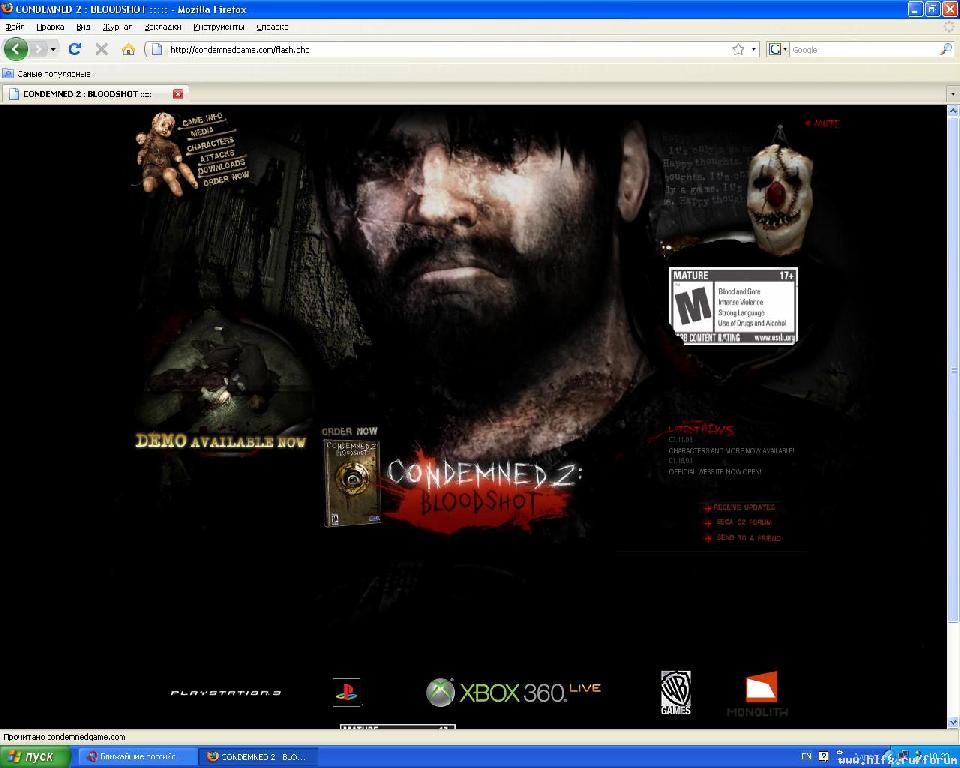Click the help icon in system tray

823,756
